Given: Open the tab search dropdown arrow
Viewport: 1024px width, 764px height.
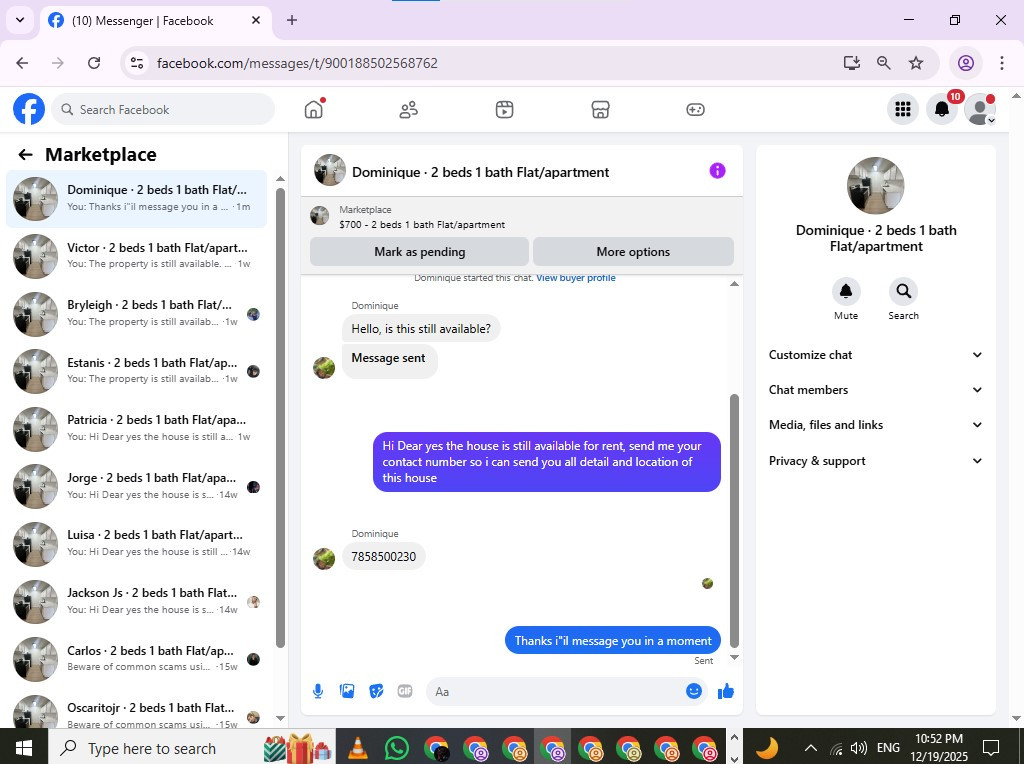Looking at the screenshot, I should (20, 20).
